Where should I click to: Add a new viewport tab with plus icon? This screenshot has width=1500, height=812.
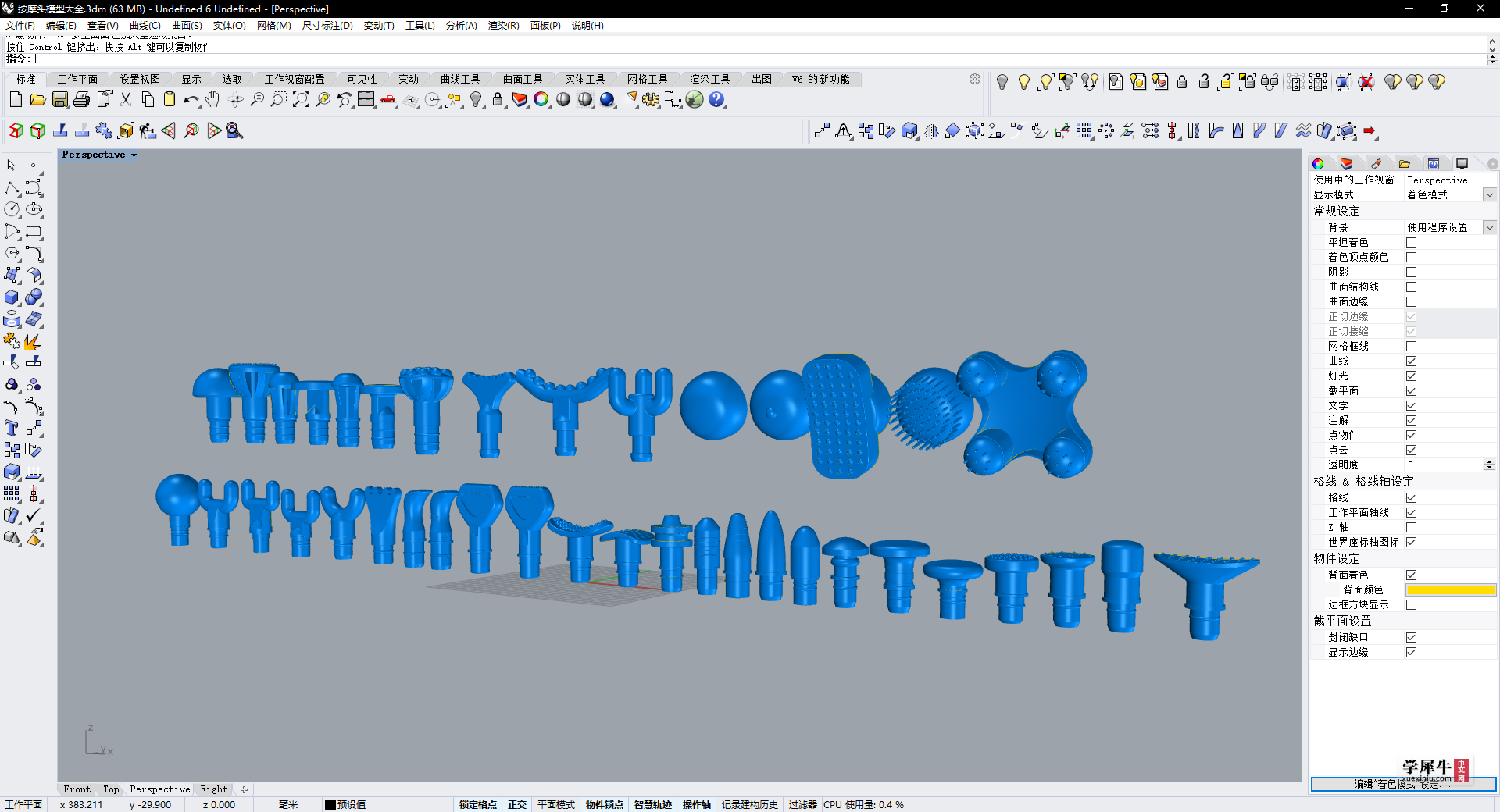[x=244, y=789]
